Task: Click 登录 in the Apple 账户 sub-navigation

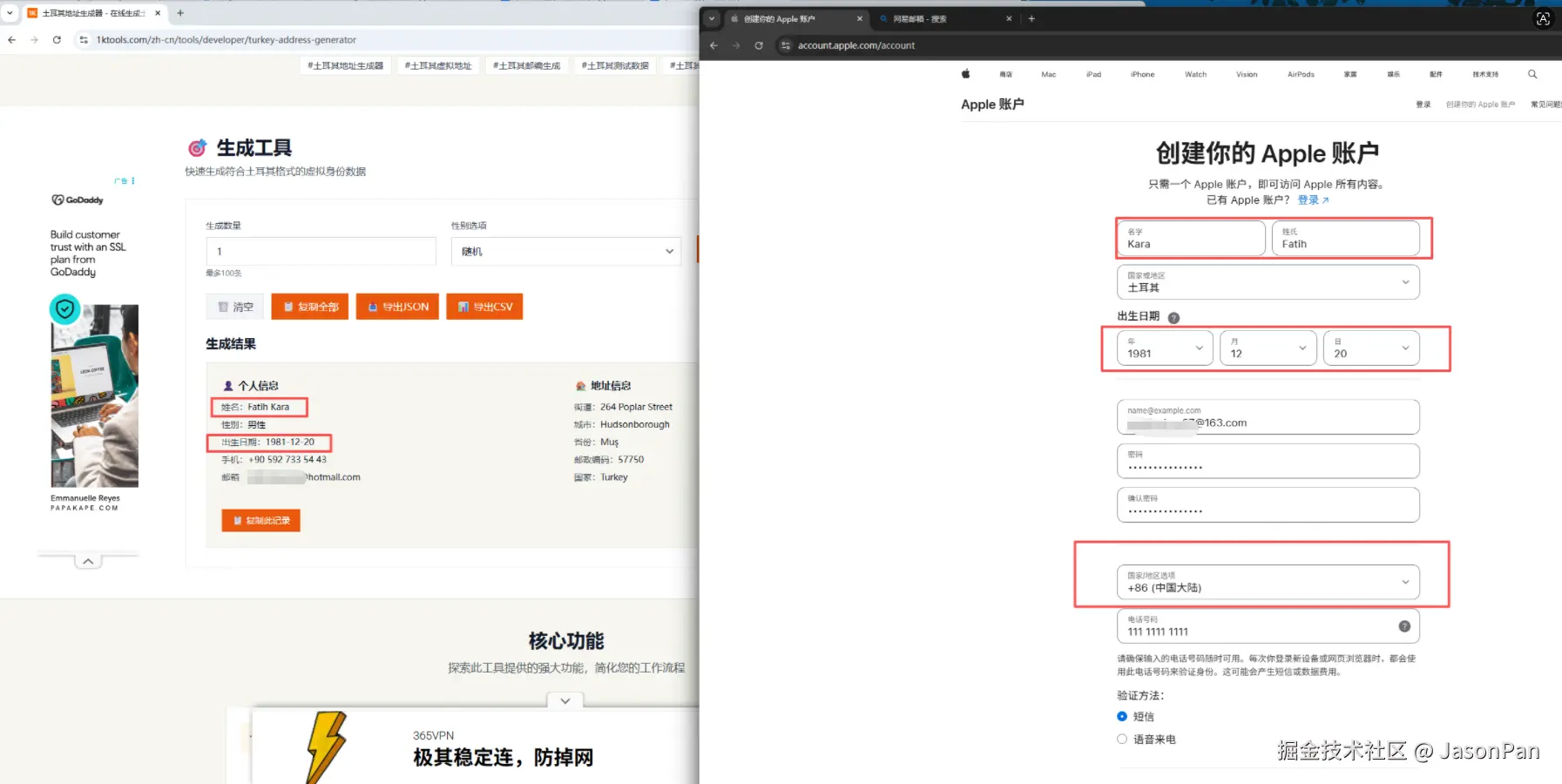Action: 1423,105
